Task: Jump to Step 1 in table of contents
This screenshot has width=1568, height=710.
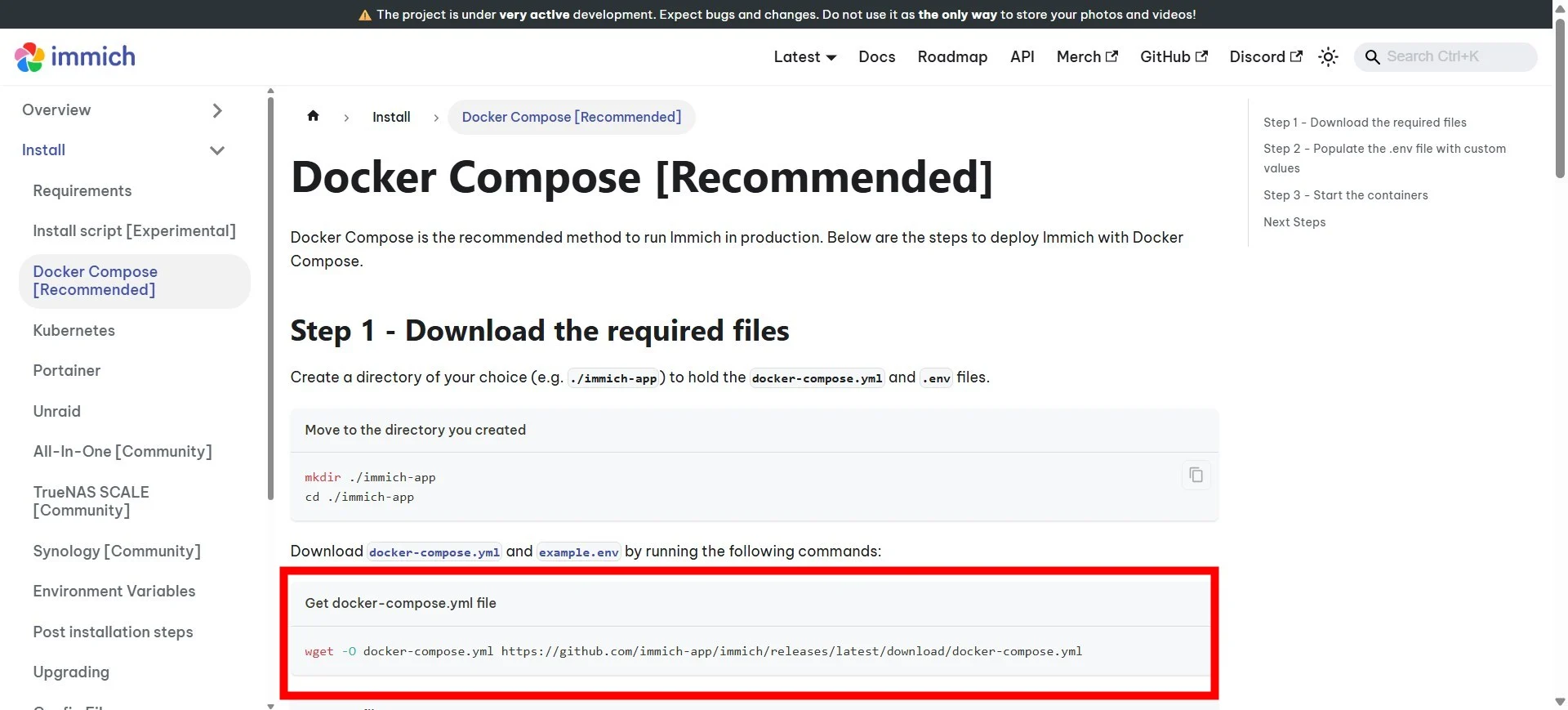Action: (1365, 123)
